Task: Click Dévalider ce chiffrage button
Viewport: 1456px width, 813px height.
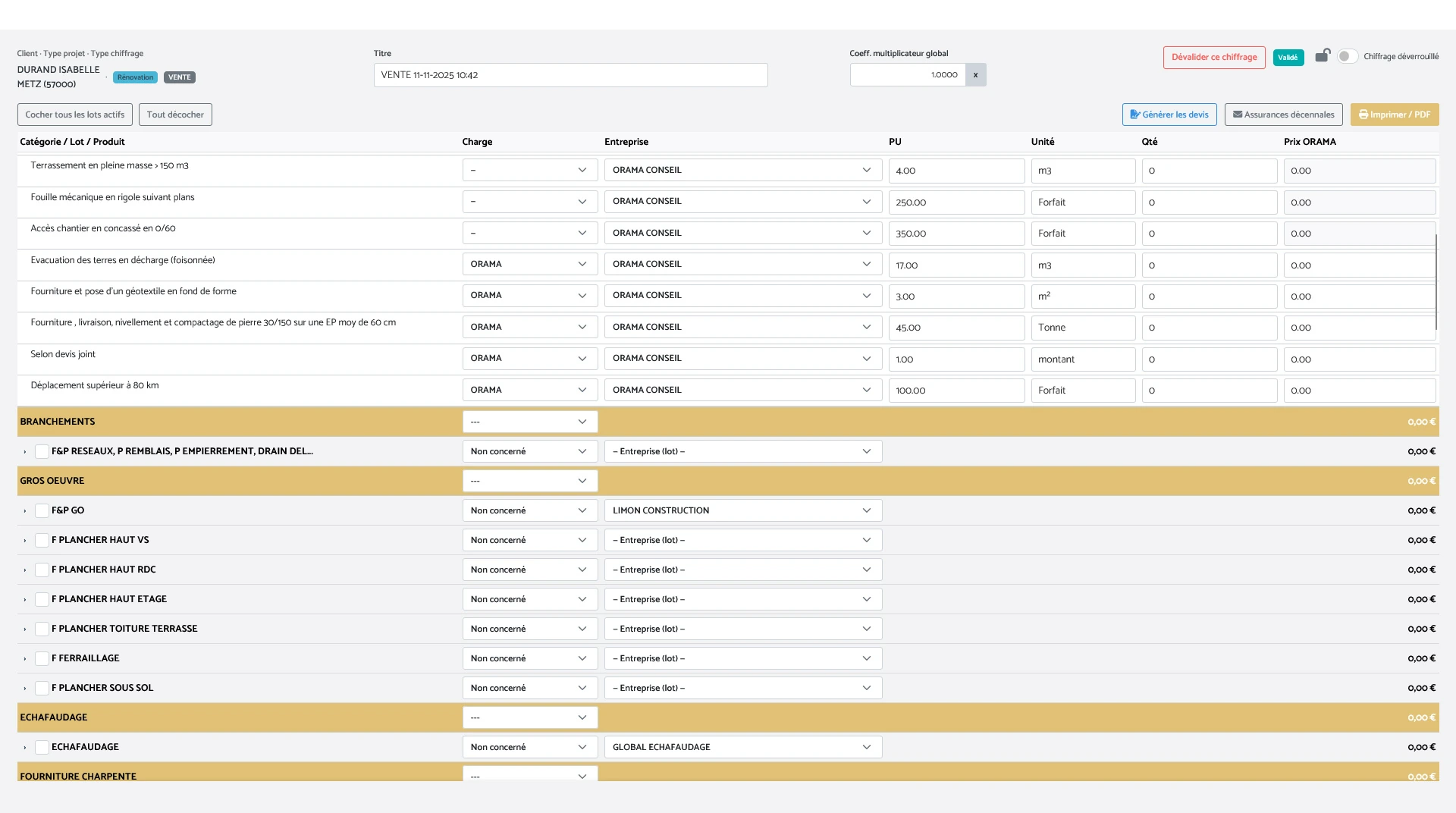Action: [1213, 57]
